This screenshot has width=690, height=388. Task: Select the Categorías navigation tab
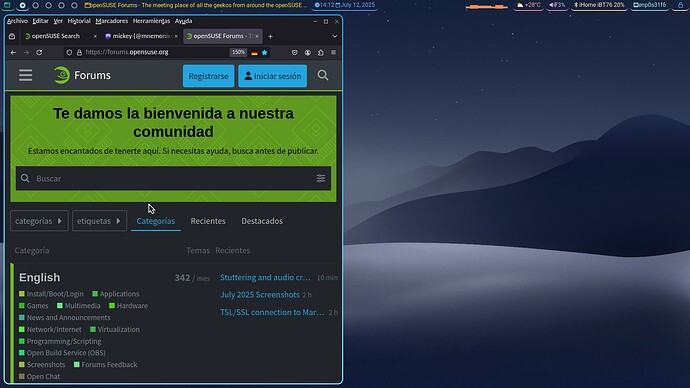(x=156, y=221)
